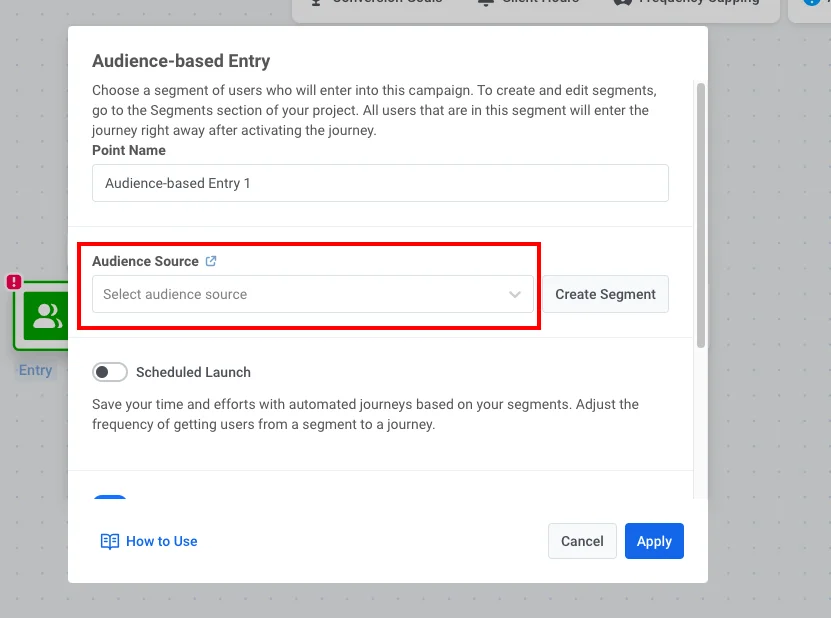831x618 pixels.
Task: Enable the Scheduled Launch toggle
Action: (x=111, y=370)
